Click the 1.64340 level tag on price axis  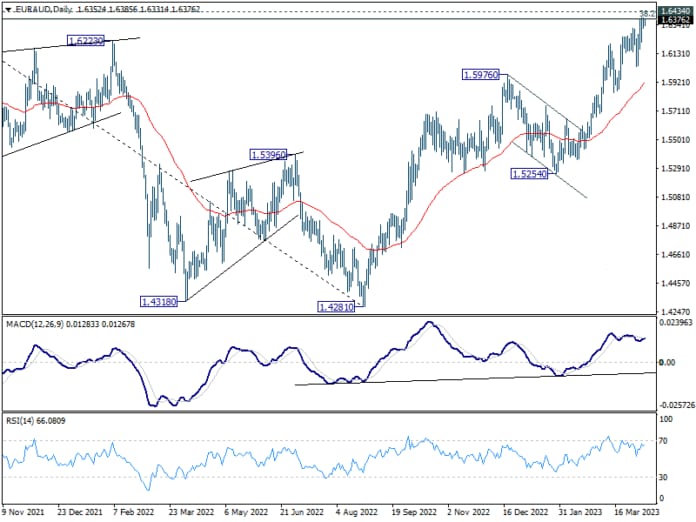pos(675,11)
